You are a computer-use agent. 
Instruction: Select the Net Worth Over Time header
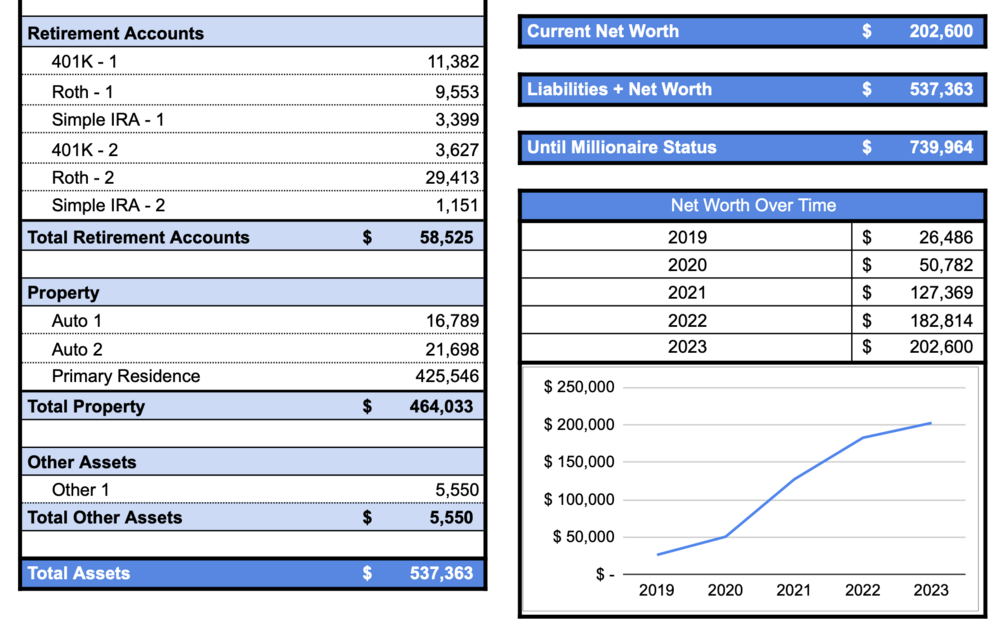coord(752,205)
